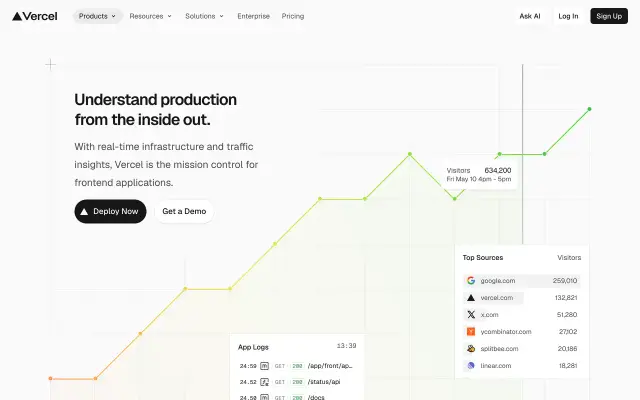
Task: Click the Top Sources heading
Action: [483, 258]
